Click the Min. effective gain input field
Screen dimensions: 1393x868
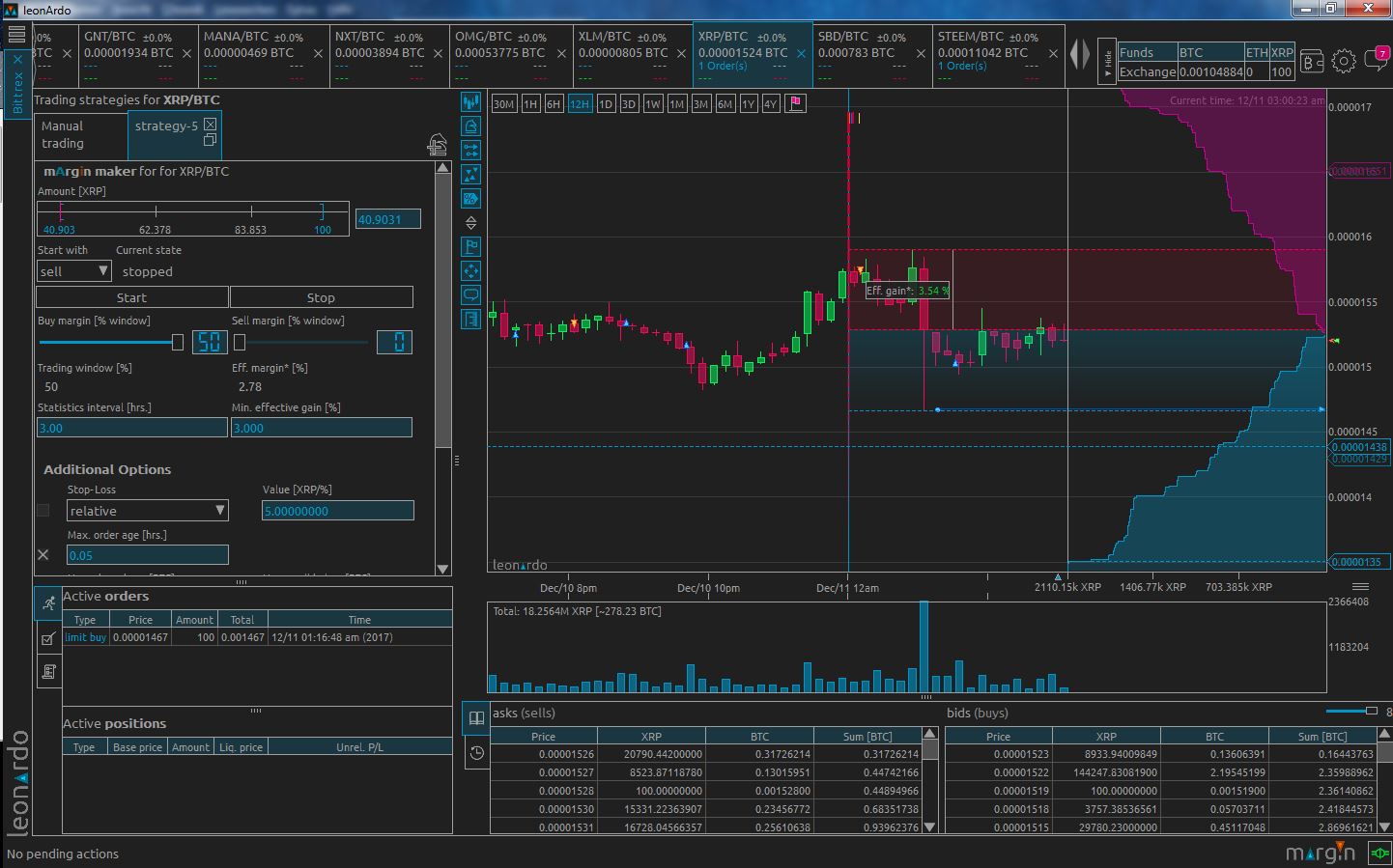point(322,428)
